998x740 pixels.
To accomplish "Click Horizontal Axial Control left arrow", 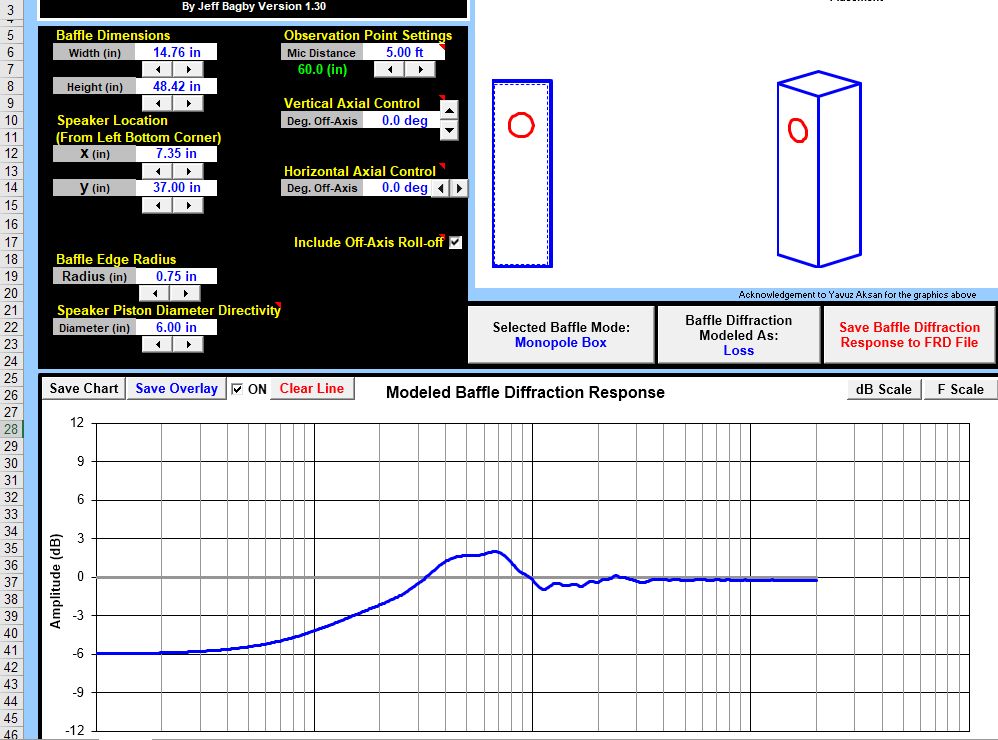I will point(440,188).
